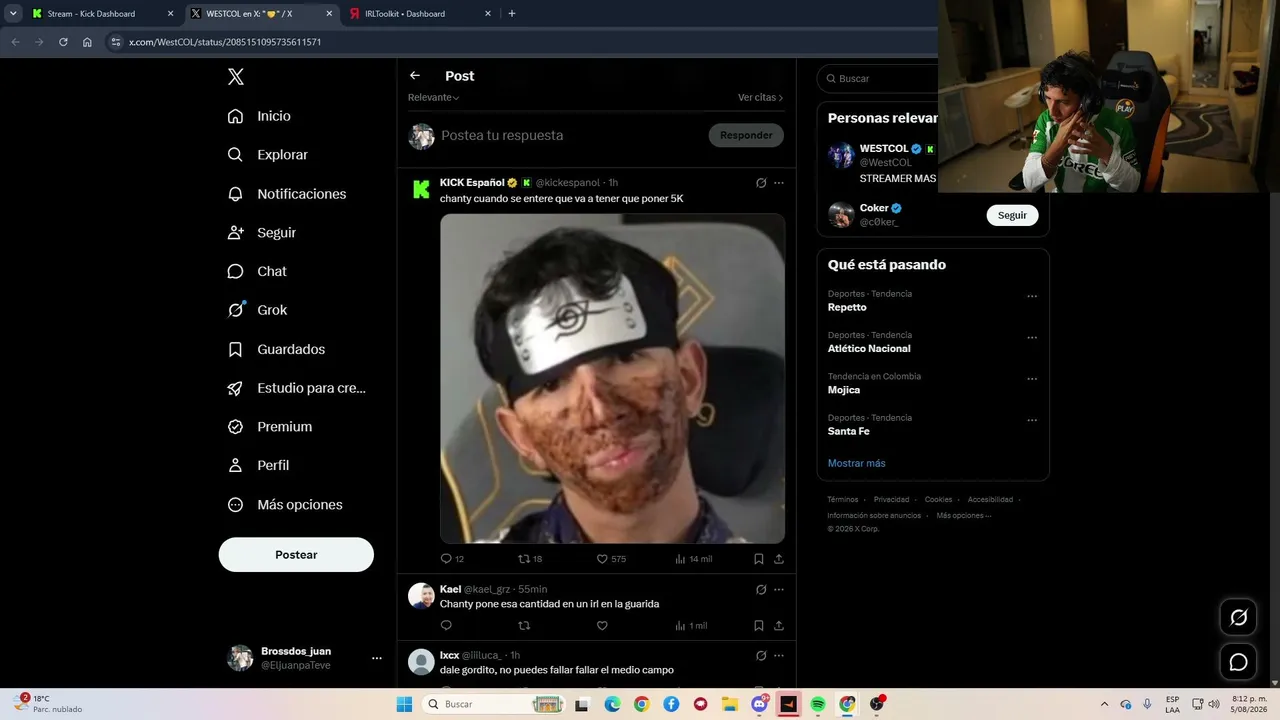Open the X logo home icon
Screen dimensions: 1280x720
[235, 77]
